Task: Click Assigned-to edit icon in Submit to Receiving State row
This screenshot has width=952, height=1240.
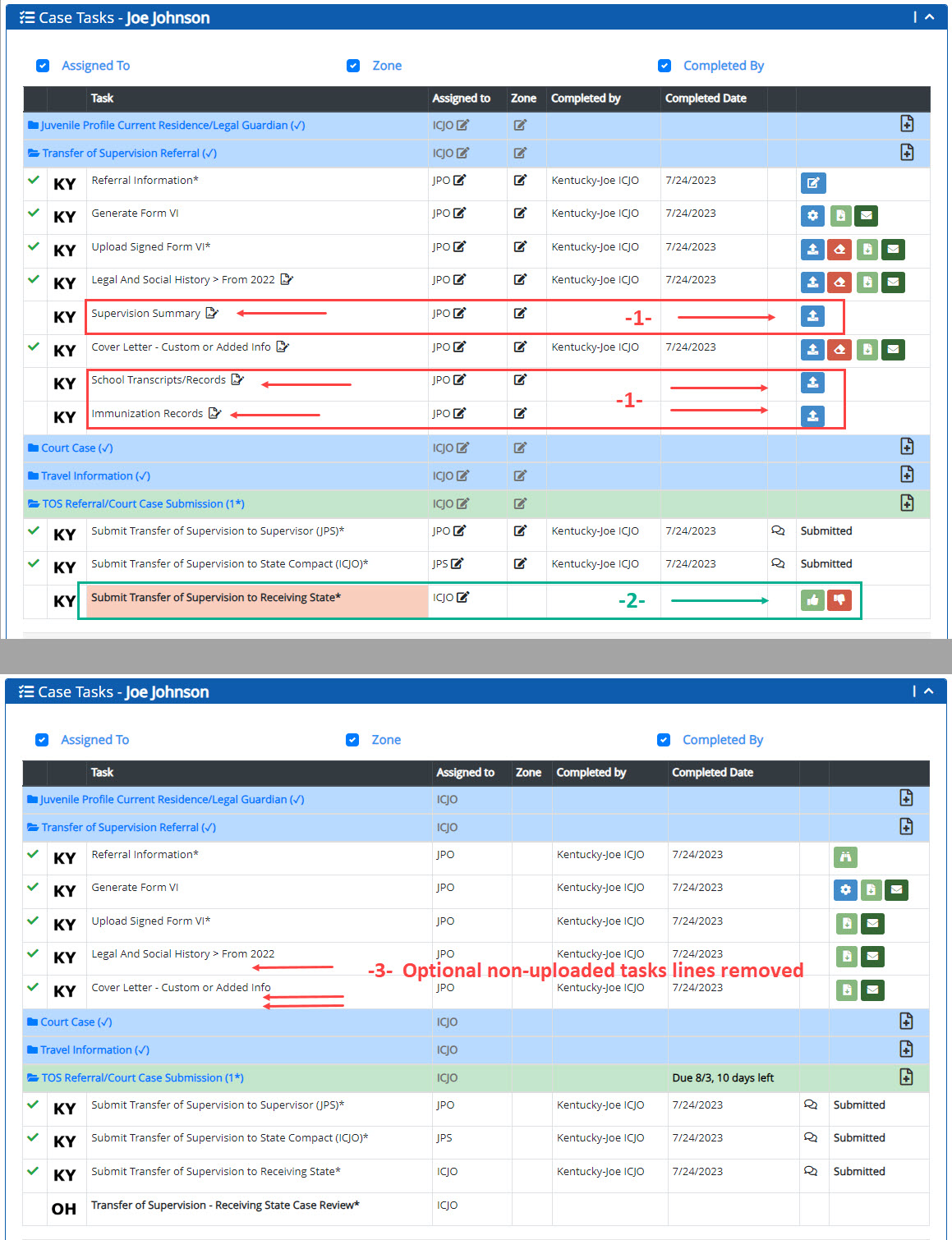Action: point(462,597)
